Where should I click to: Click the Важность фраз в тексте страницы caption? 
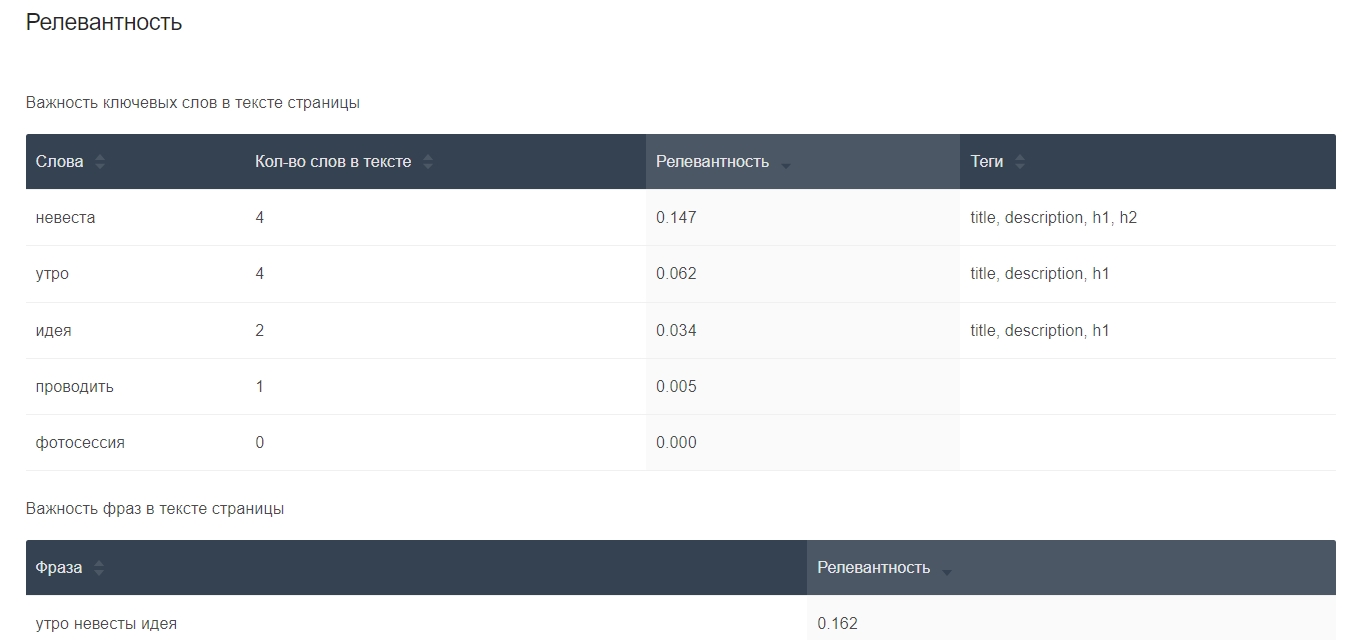click(155, 509)
